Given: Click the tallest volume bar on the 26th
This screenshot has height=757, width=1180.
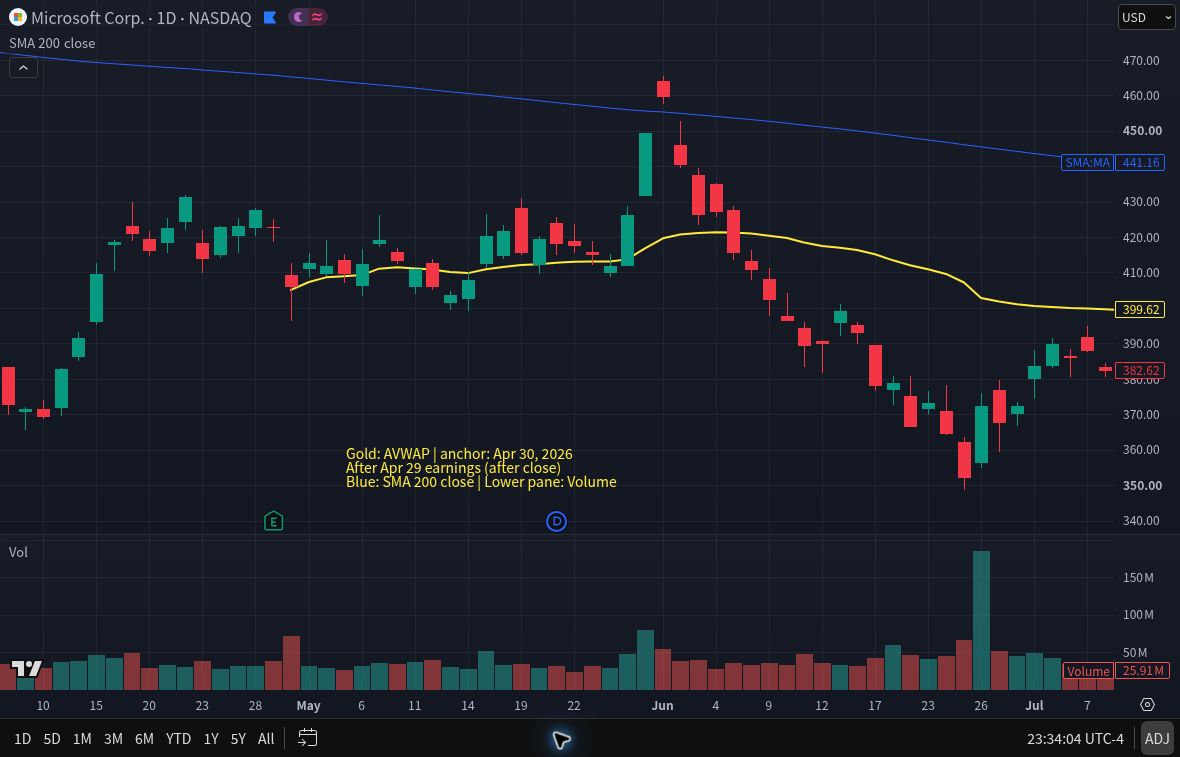Looking at the screenshot, I should click(981, 620).
